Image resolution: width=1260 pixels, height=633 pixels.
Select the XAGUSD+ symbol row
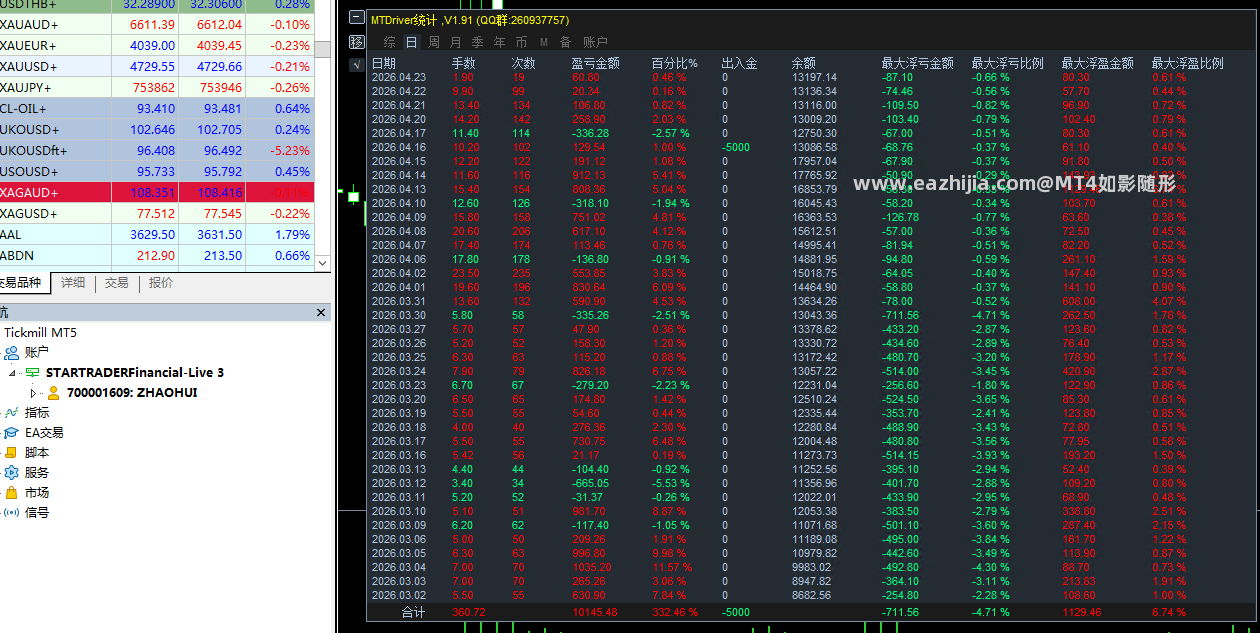(157, 213)
